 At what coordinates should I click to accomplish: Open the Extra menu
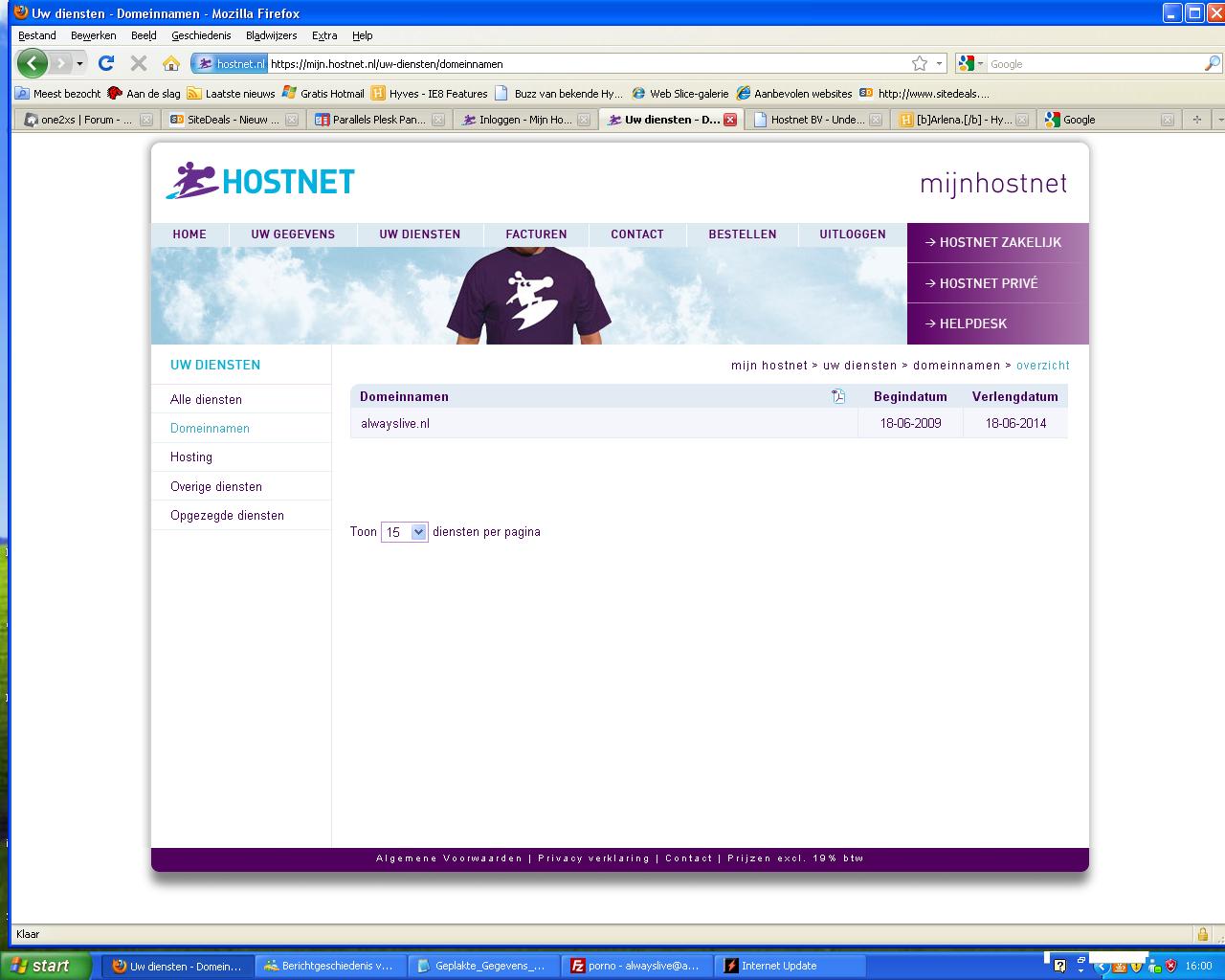tap(324, 35)
